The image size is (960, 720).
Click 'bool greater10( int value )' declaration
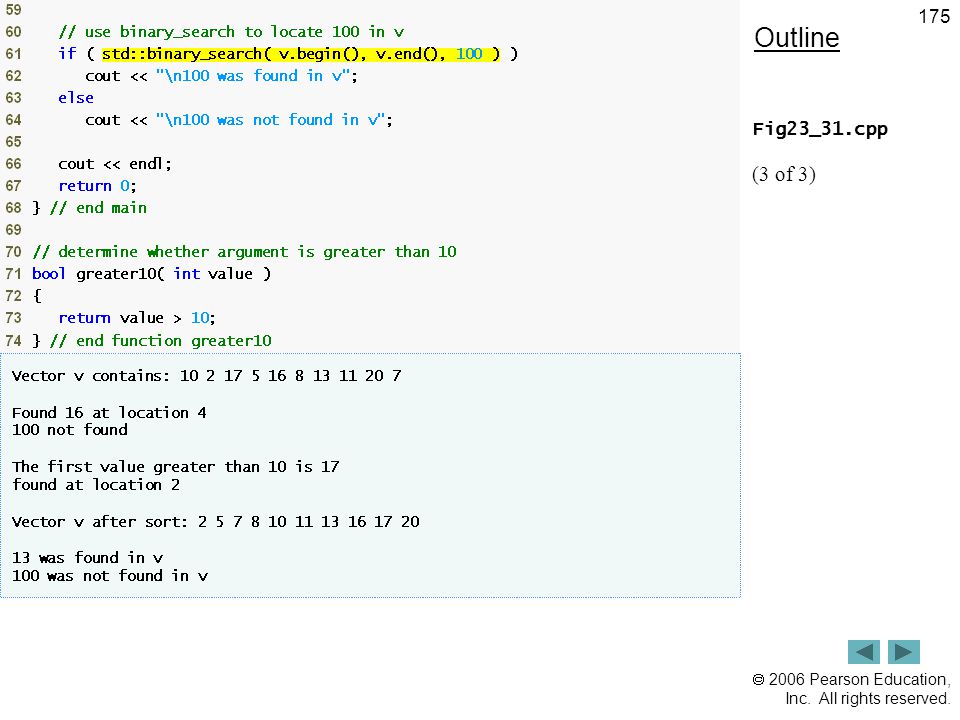(x=151, y=274)
